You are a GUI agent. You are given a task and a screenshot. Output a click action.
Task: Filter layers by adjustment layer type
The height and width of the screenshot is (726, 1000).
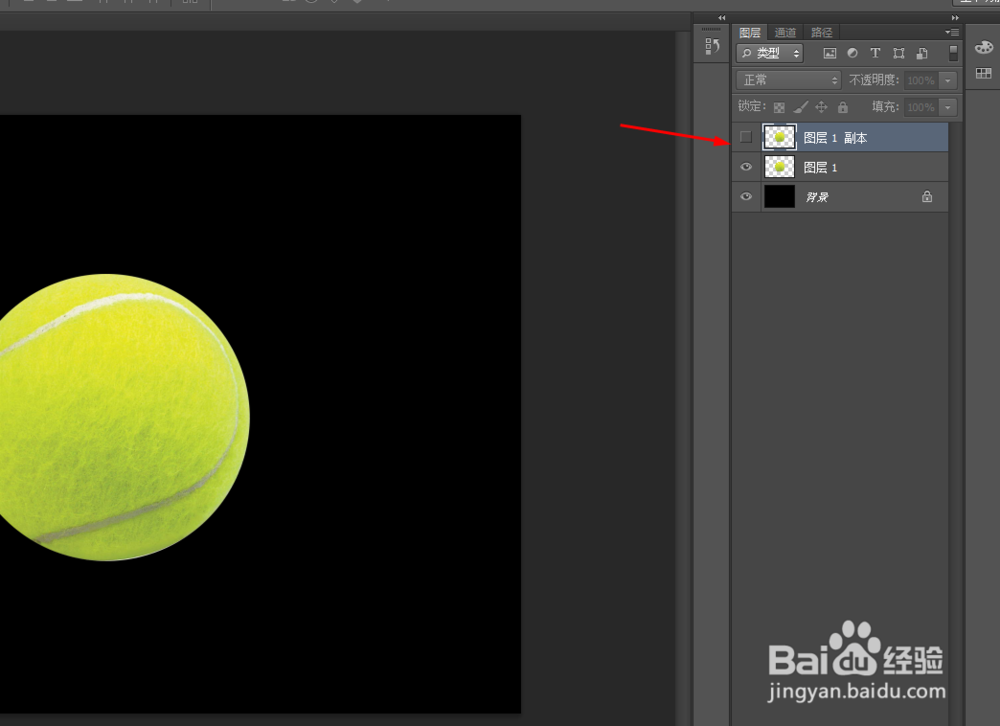point(852,54)
